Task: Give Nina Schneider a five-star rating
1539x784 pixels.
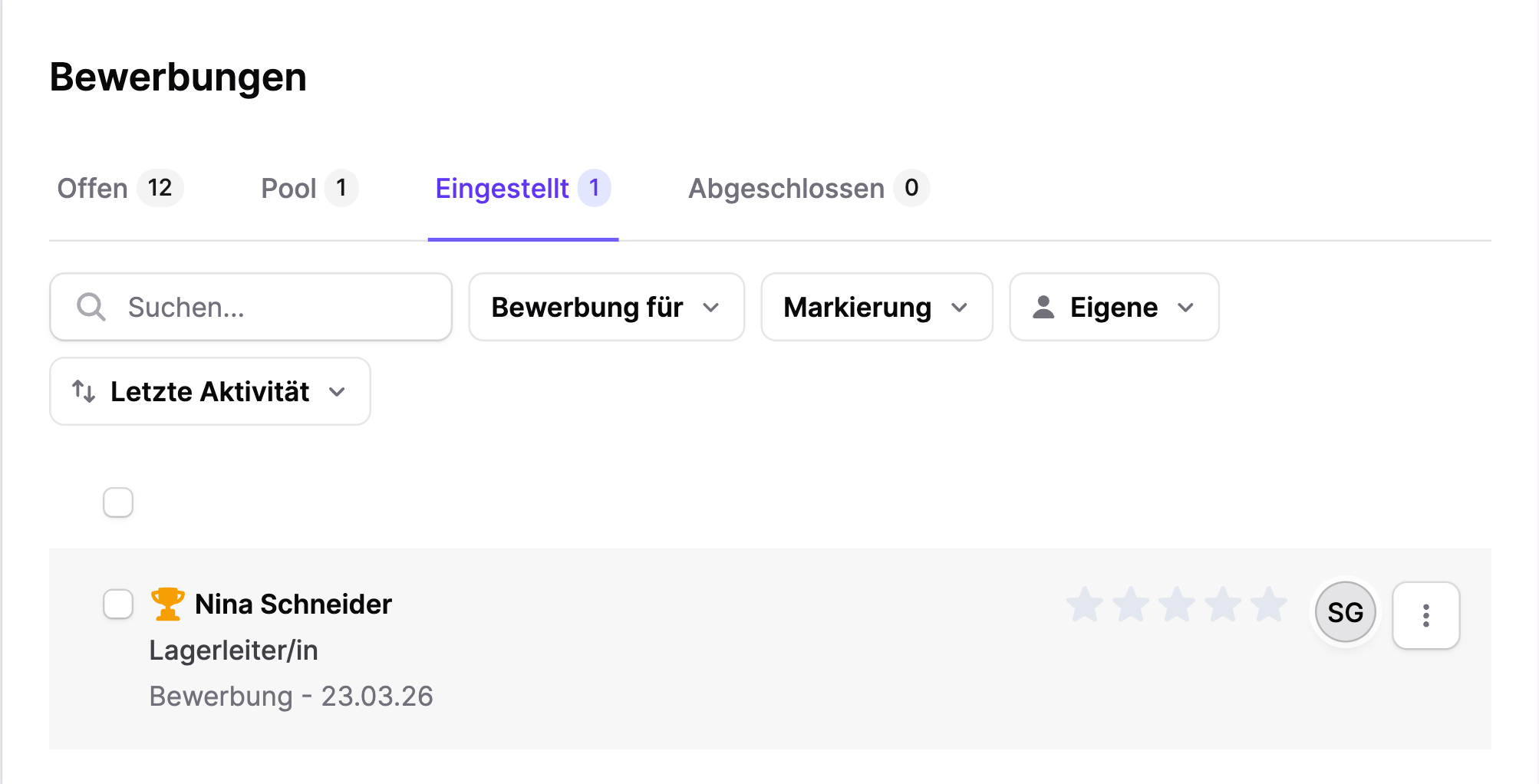Action: tap(1270, 604)
